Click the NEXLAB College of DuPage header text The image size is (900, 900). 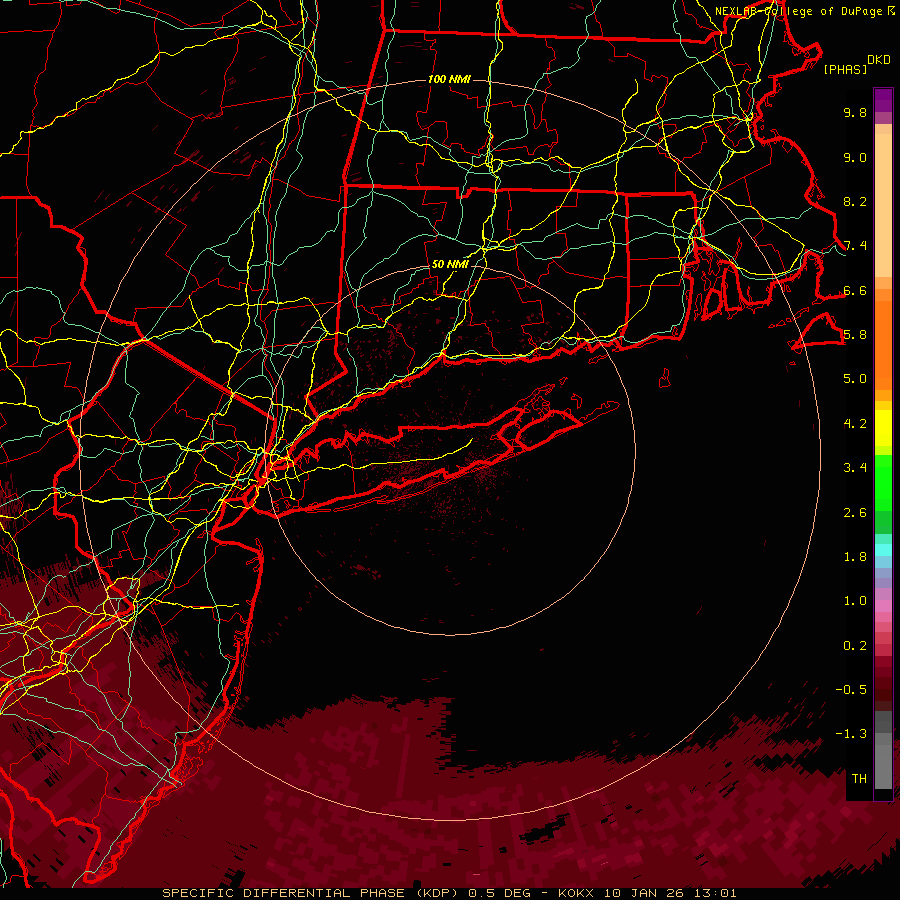point(805,11)
